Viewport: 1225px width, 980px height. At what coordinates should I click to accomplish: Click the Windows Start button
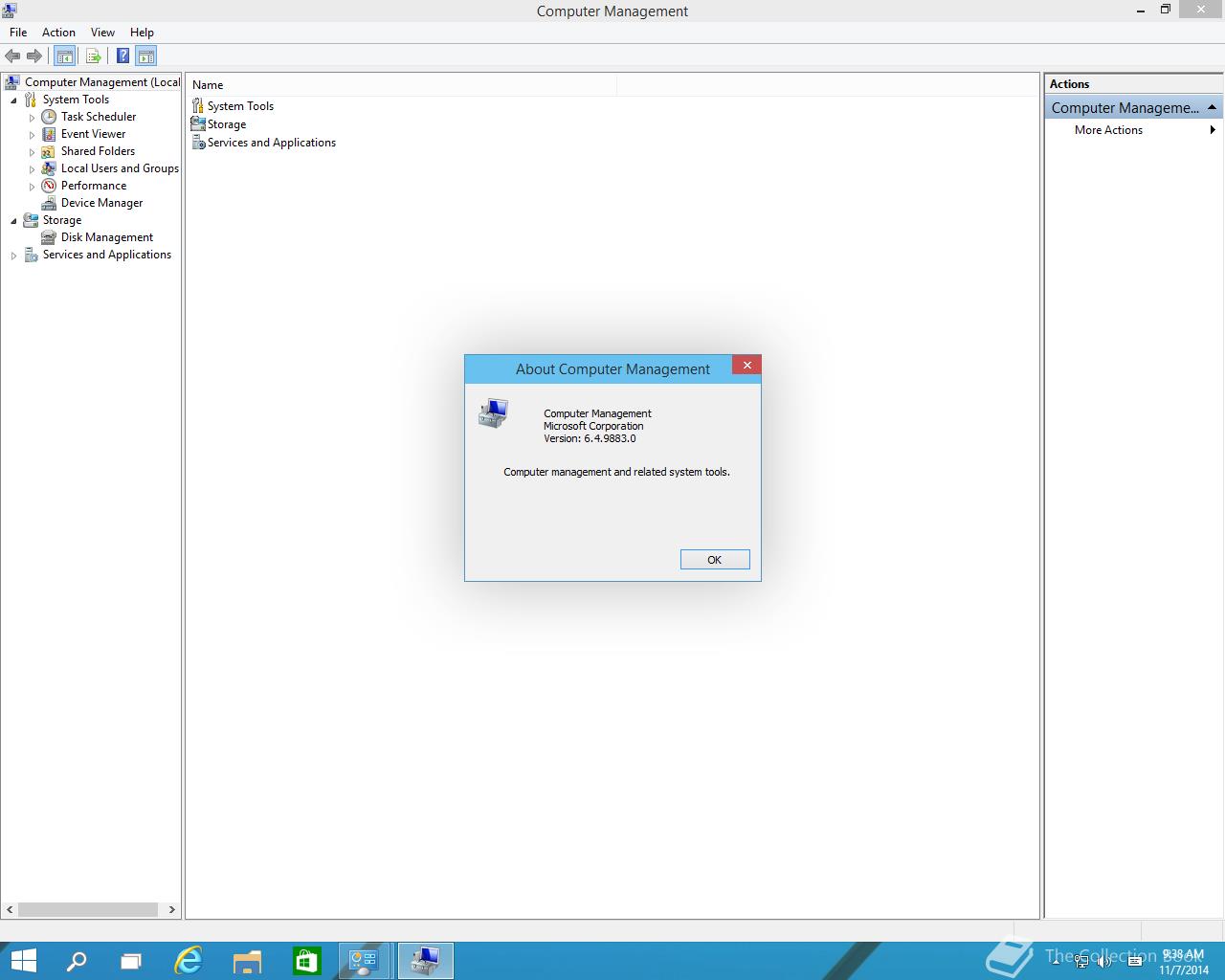pyautogui.click(x=23, y=960)
